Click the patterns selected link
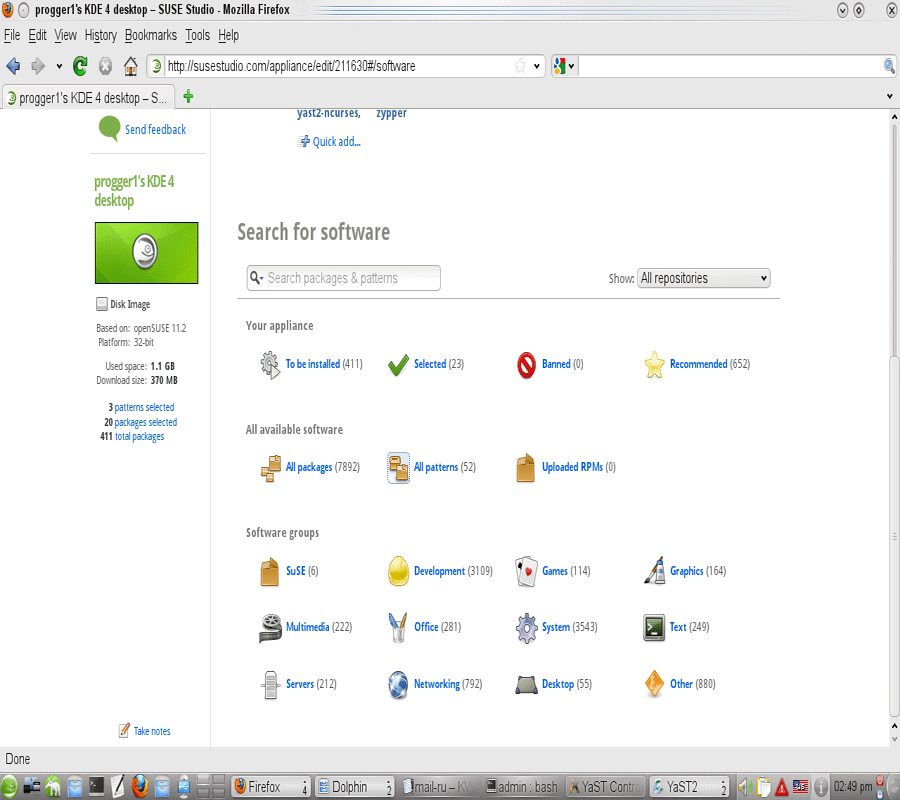The image size is (900, 800). (x=144, y=407)
